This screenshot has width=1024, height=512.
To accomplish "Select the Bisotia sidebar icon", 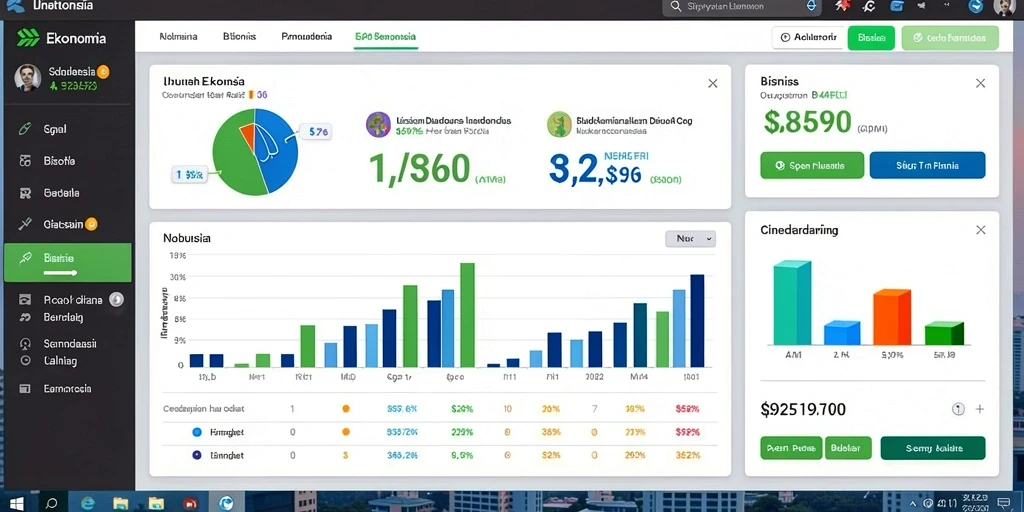I will coord(25,161).
